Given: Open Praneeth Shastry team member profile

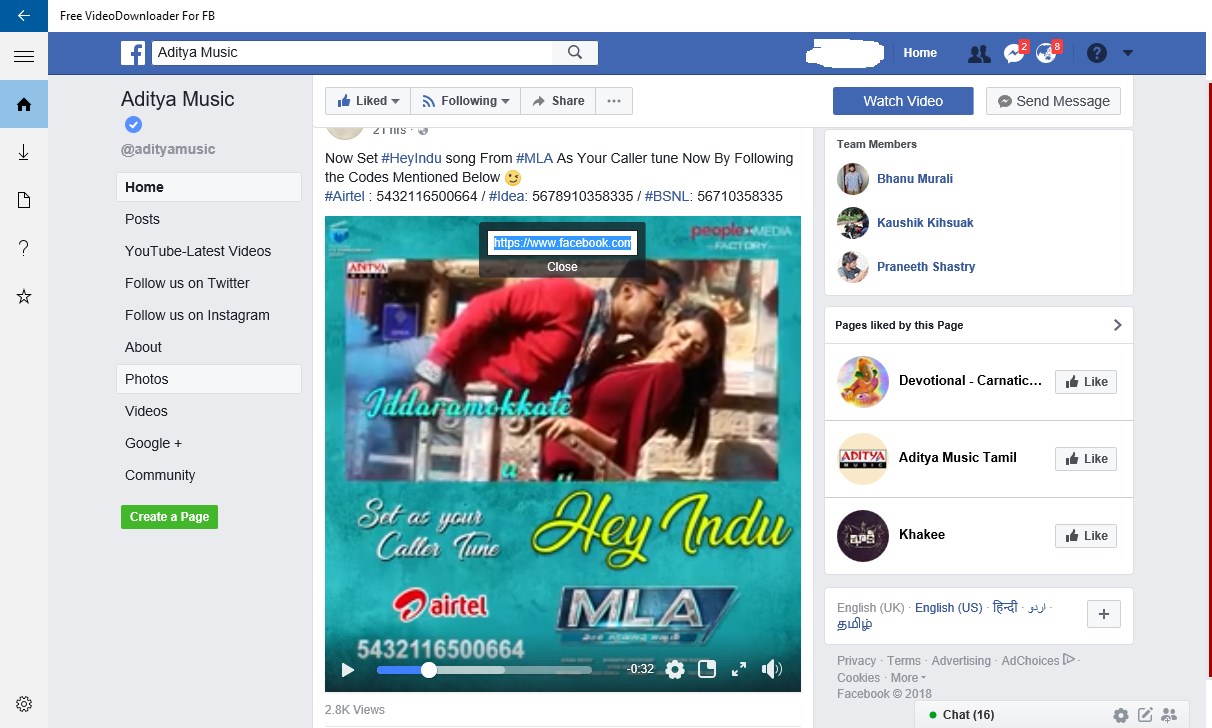Looking at the screenshot, I should coord(926,267).
